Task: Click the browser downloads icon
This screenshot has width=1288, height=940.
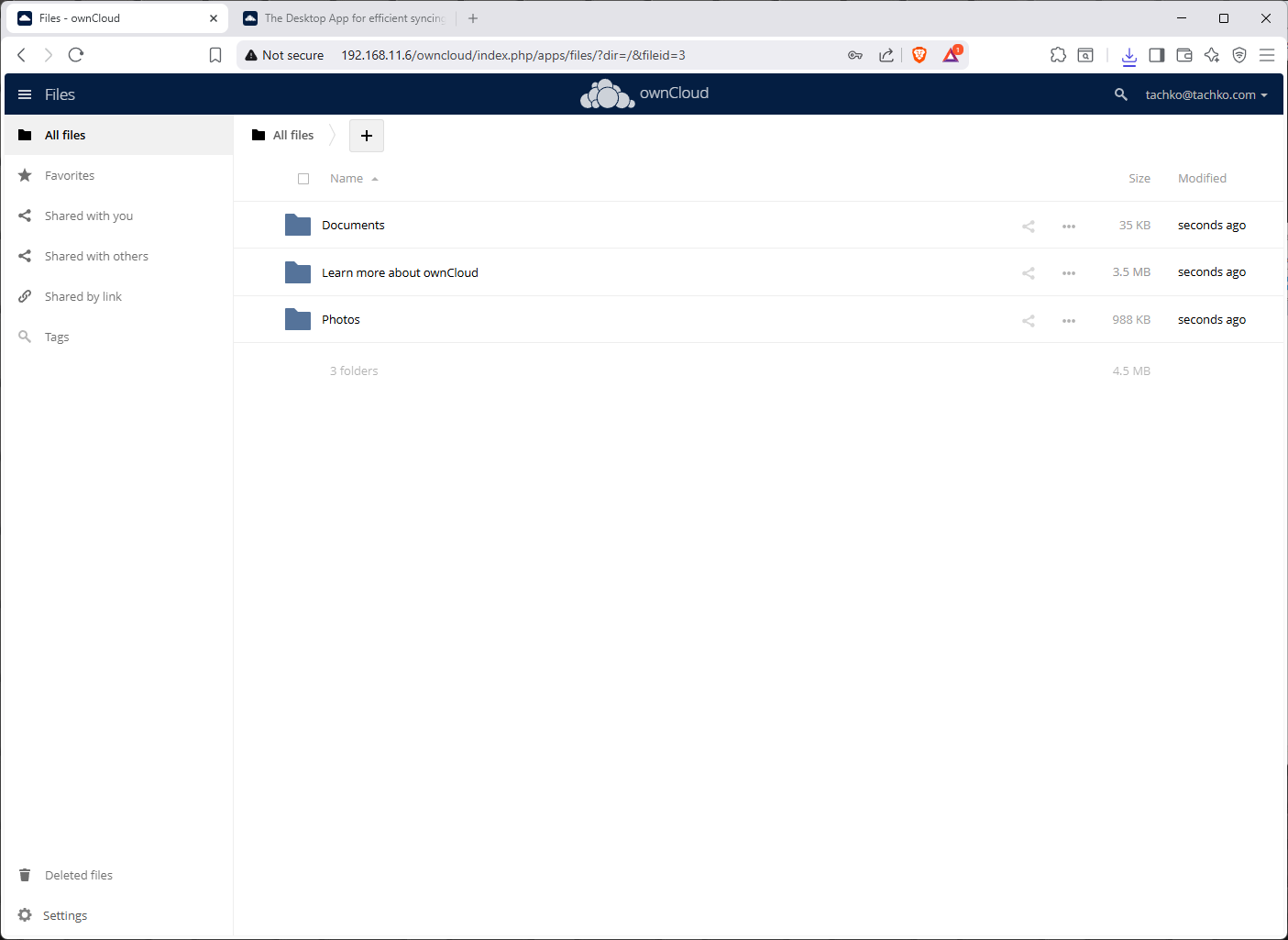Action: pos(1128,55)
